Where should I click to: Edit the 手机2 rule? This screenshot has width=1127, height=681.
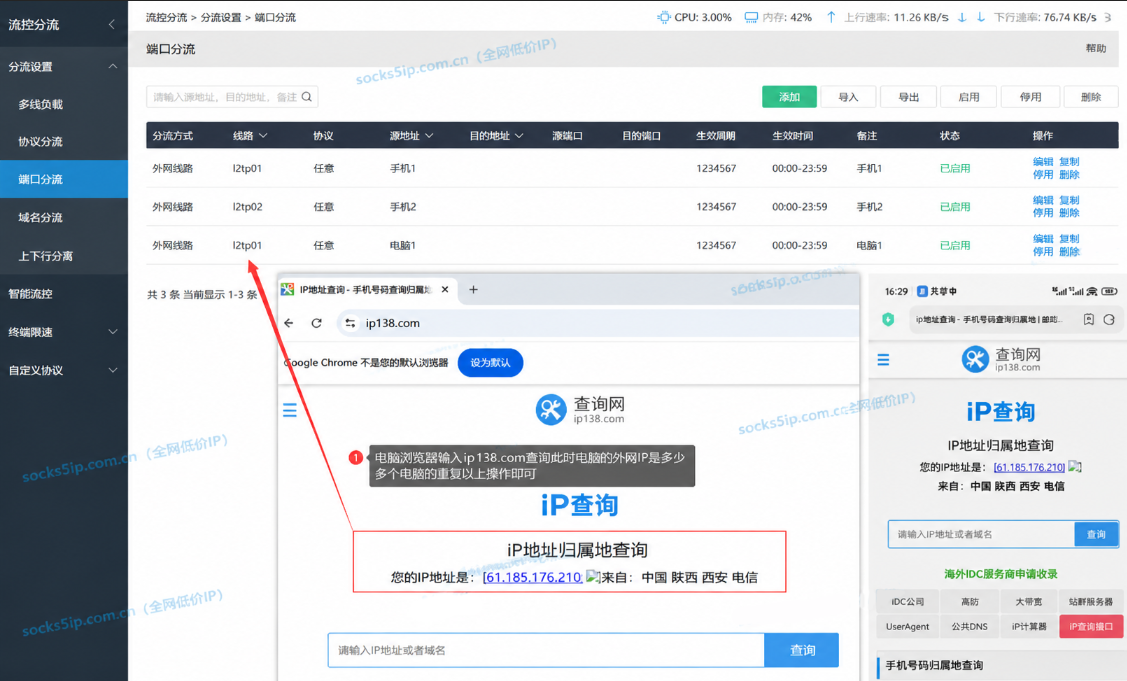[1043, 200]
